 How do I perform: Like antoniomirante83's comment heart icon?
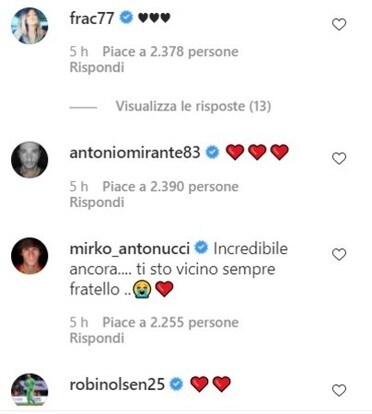coord(339,158)
